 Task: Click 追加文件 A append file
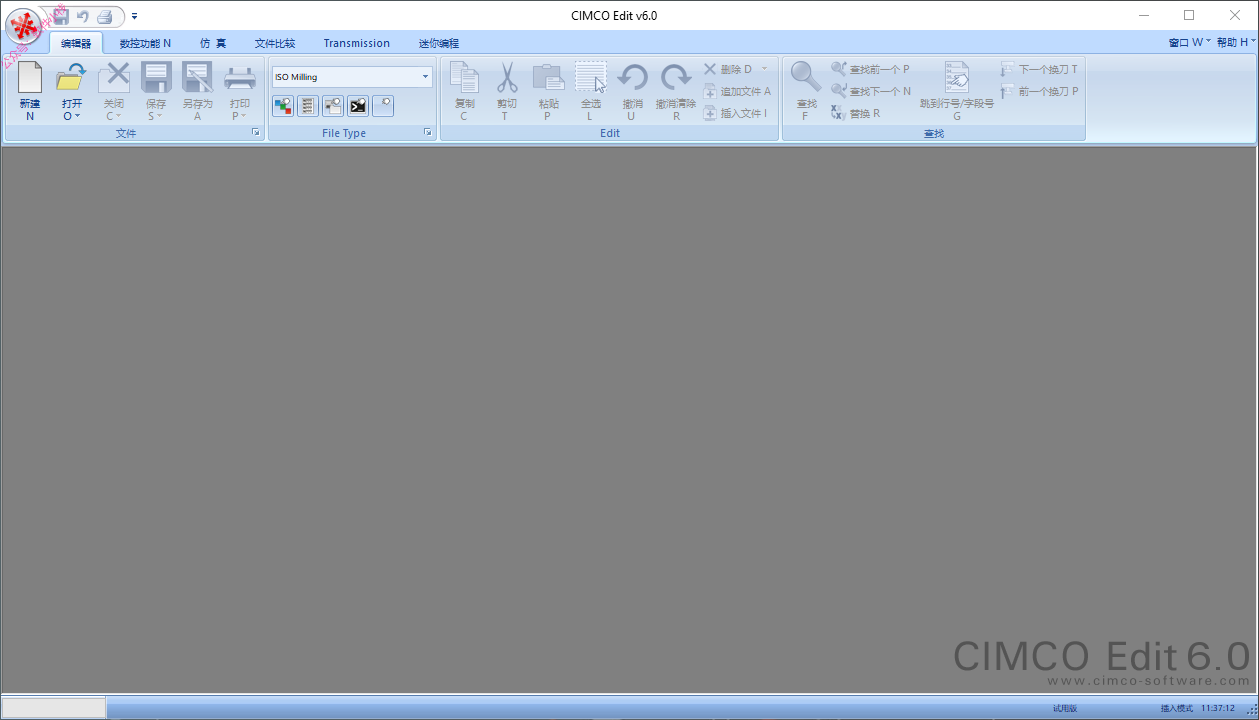[737, 91]
